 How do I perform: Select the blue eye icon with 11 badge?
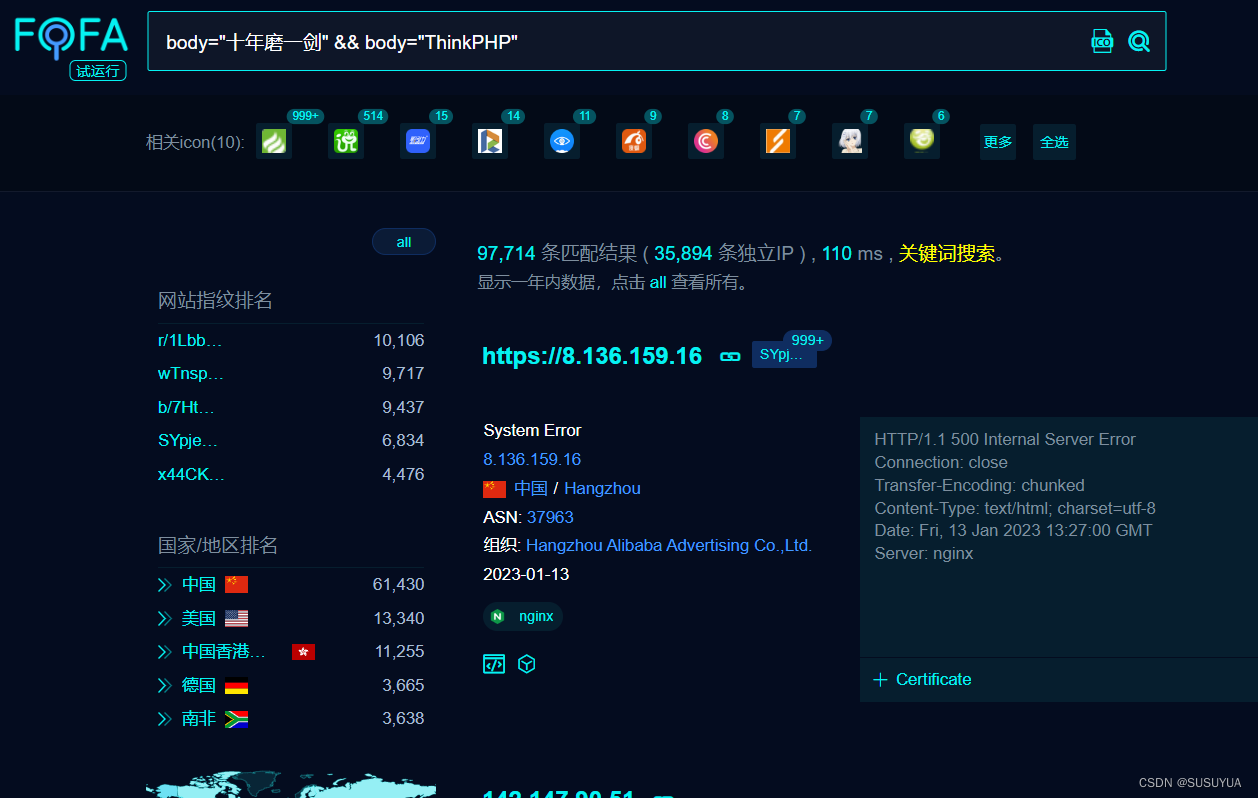[x=562, y=141]
